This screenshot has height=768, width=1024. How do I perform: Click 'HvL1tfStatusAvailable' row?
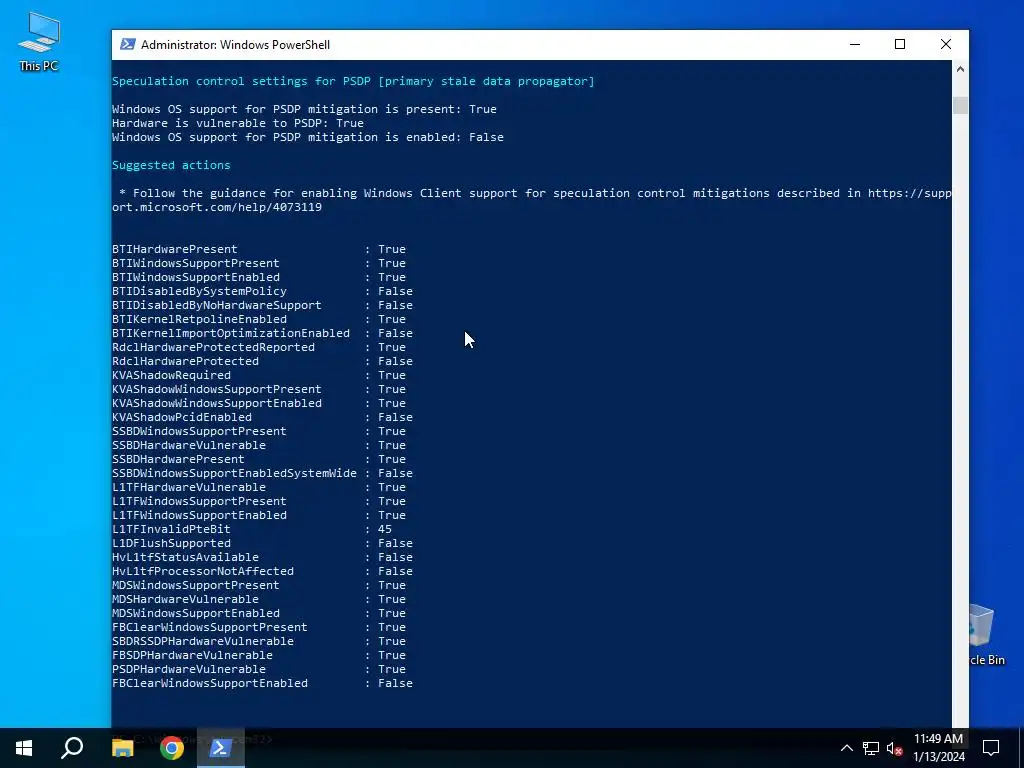tap(262, 558)
